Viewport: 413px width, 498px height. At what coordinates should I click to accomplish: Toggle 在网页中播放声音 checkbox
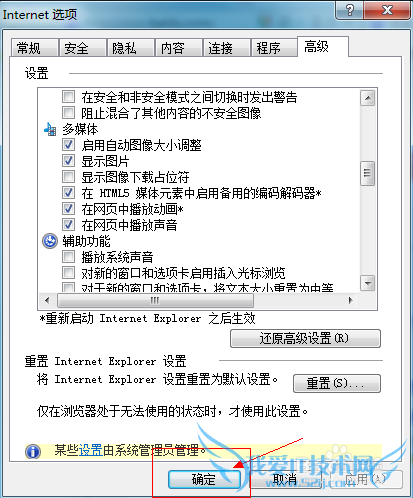68,225
